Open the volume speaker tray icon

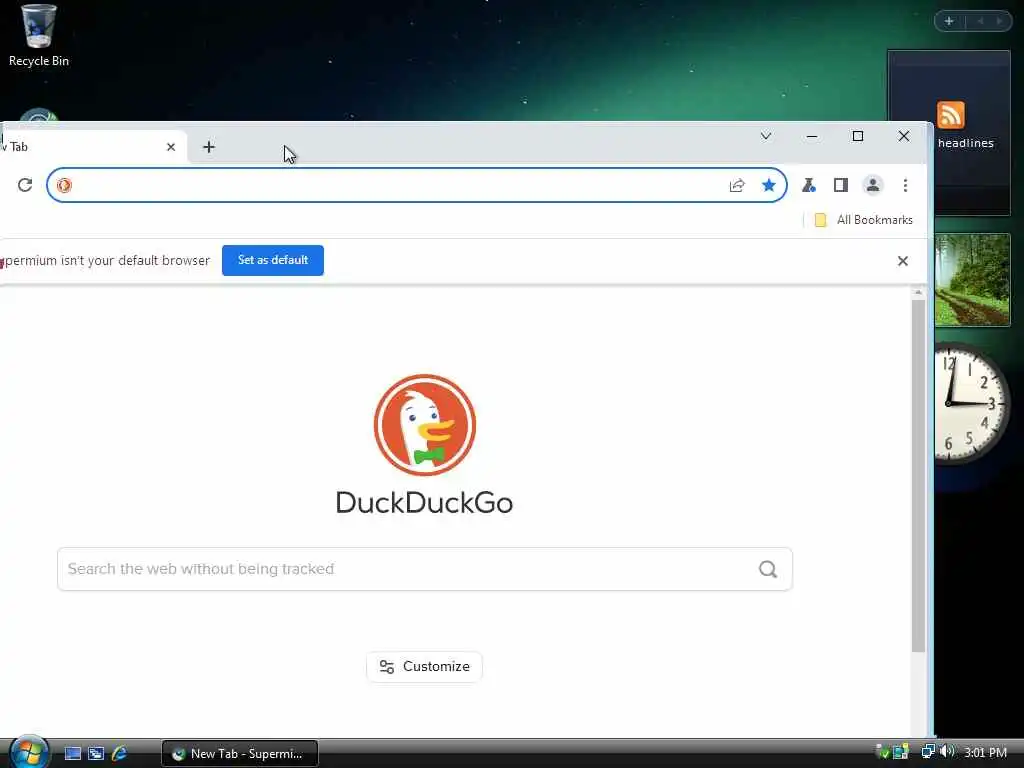(947, 752)
